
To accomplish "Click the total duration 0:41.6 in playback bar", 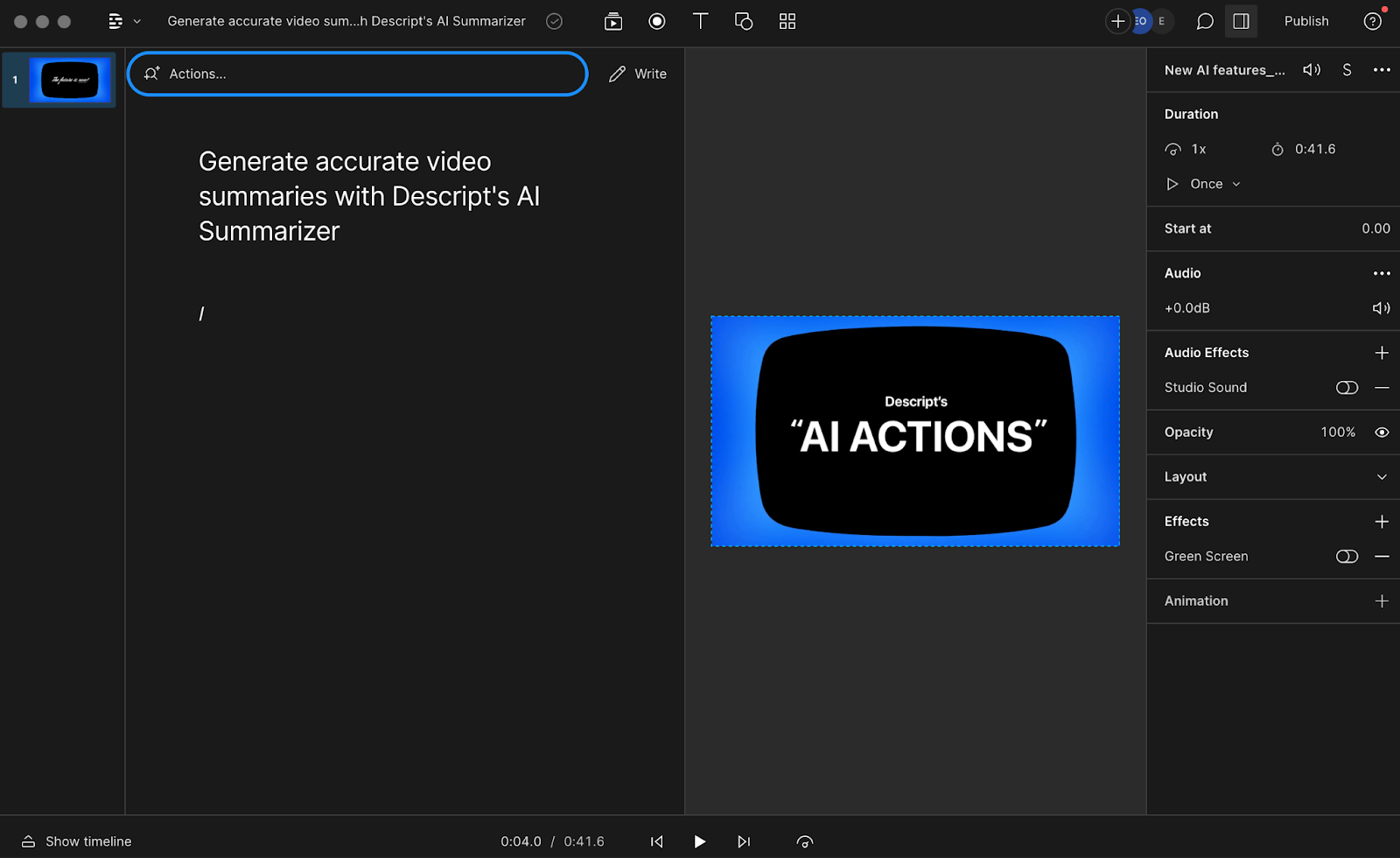I will point(584,841).
